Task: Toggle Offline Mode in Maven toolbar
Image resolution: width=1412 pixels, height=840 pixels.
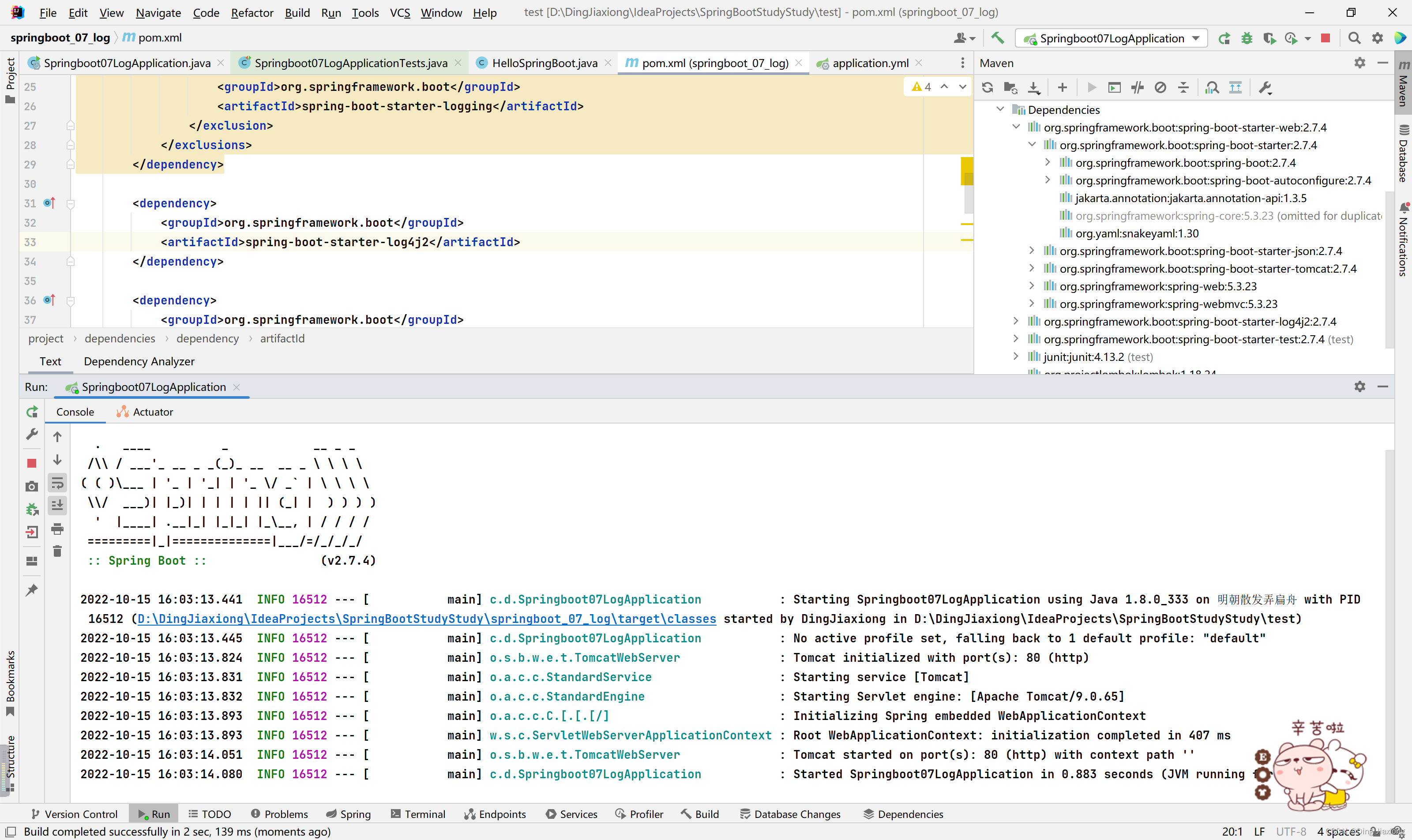Action: point(1137,88)
